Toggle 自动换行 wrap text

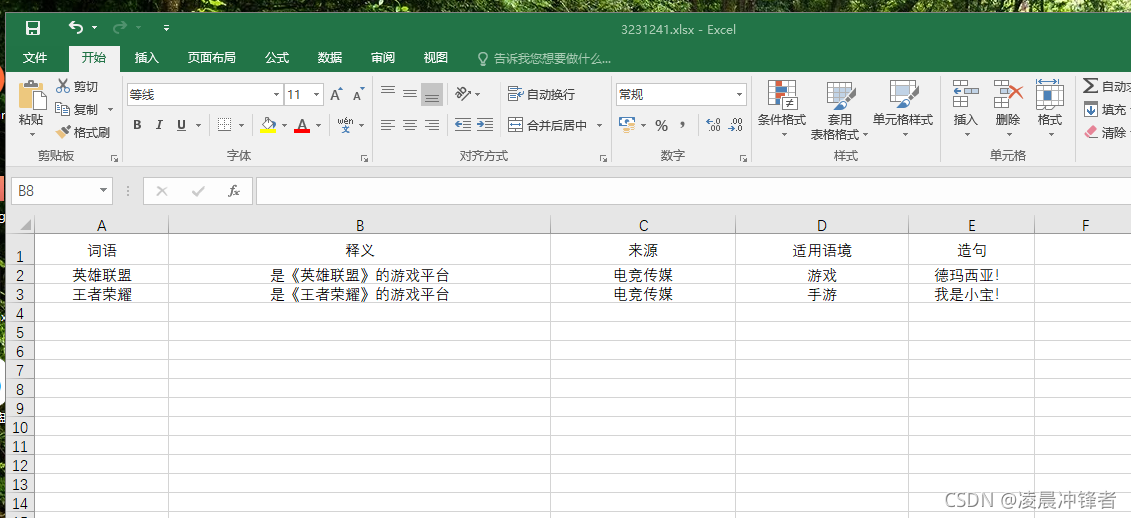click(x=541, y=95)
